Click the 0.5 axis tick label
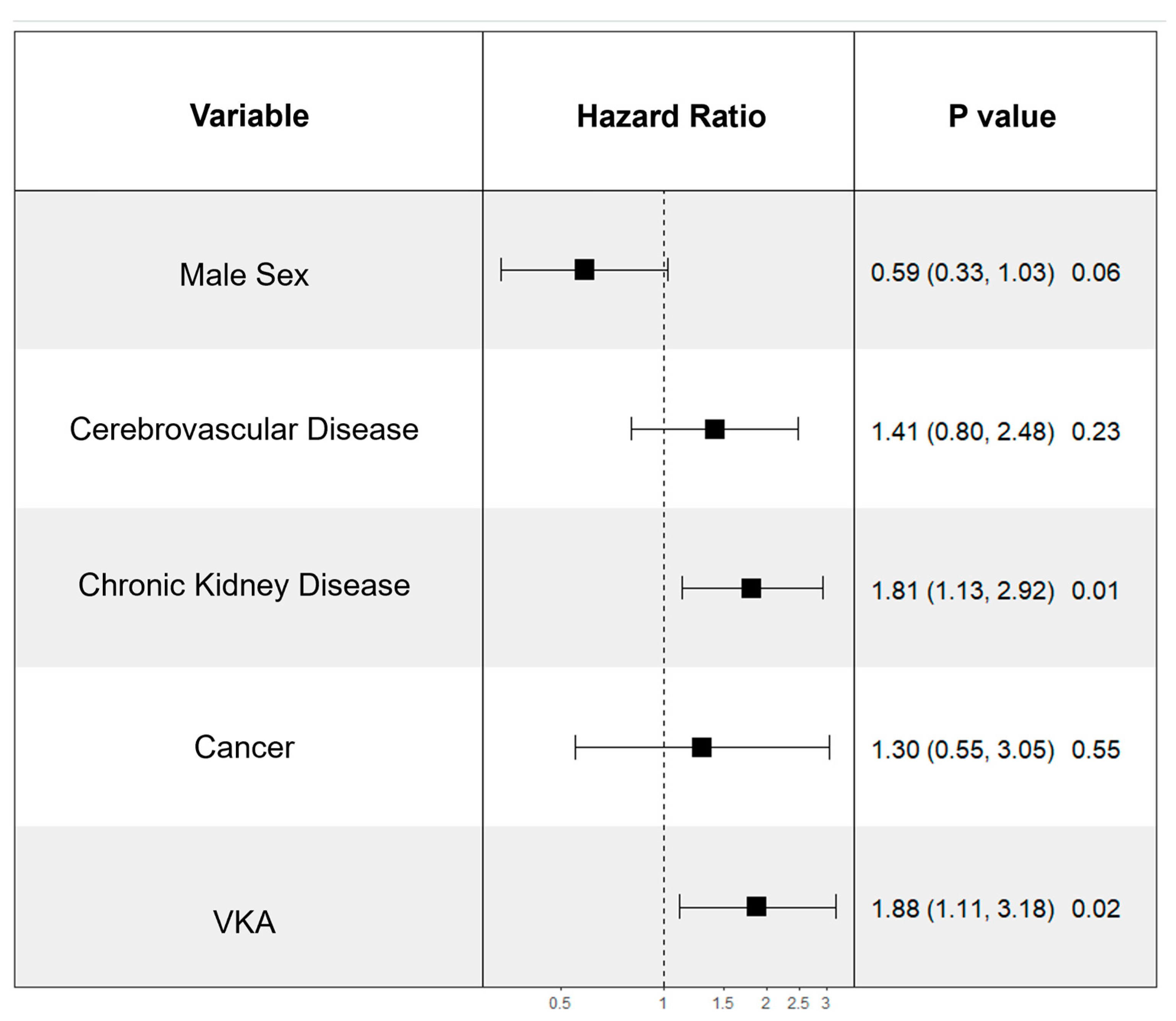The height and width of the screenshot is (1021, 1176). click(x=560, y=1003)
